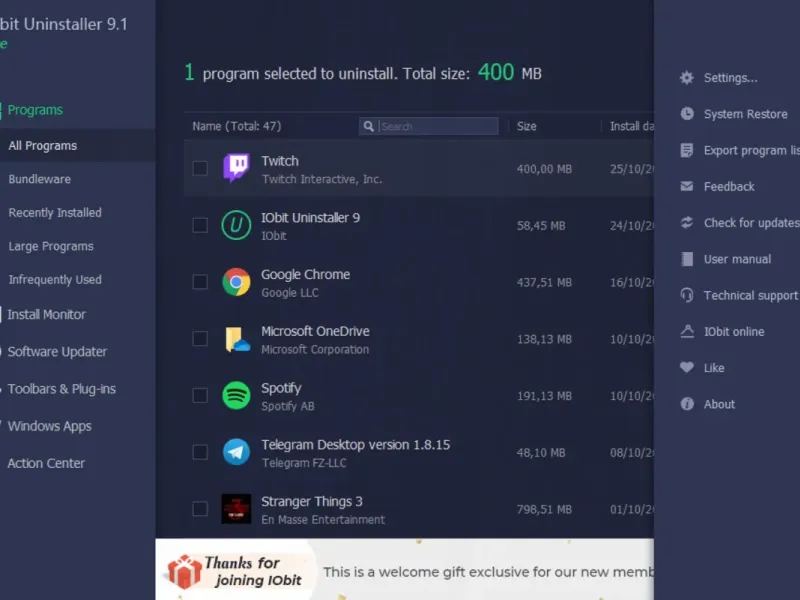Image resolution: width=800 pixels, height=600 pixels.
Task: Tick the Spotify checkbox
Action: 200,395
